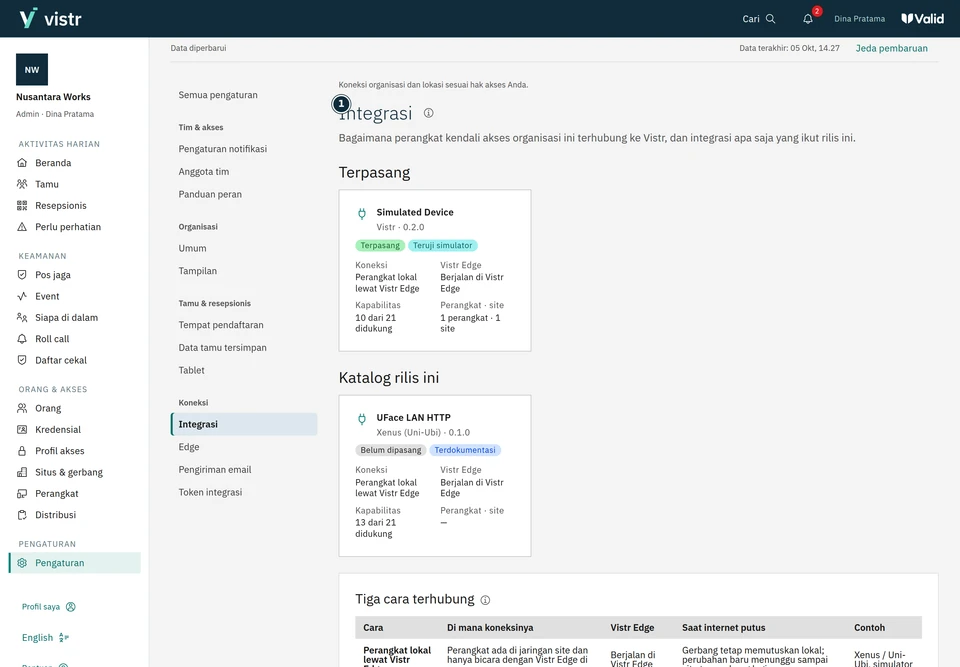Open Tampilan settings

click(198, 271)
